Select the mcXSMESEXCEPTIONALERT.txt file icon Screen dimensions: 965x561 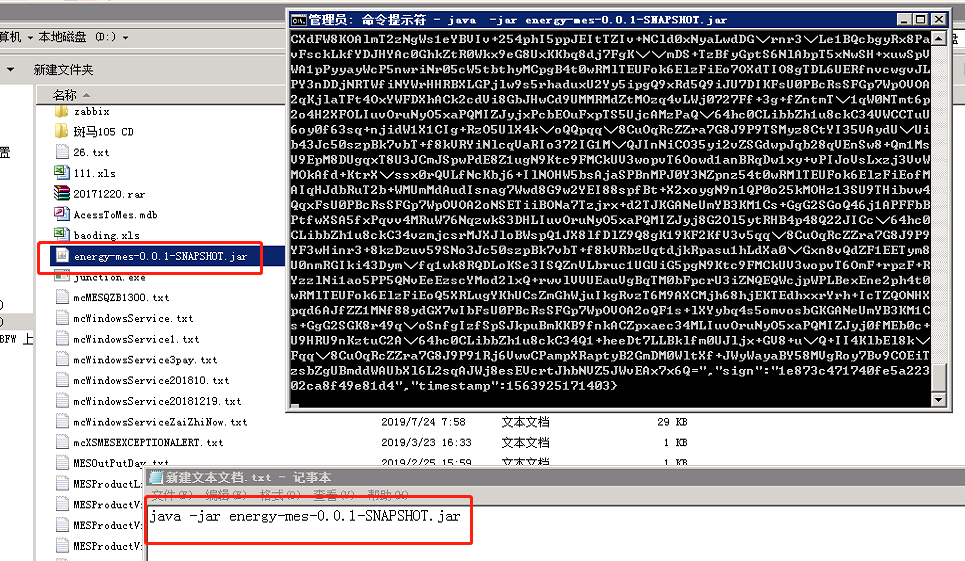coord(62,442)
